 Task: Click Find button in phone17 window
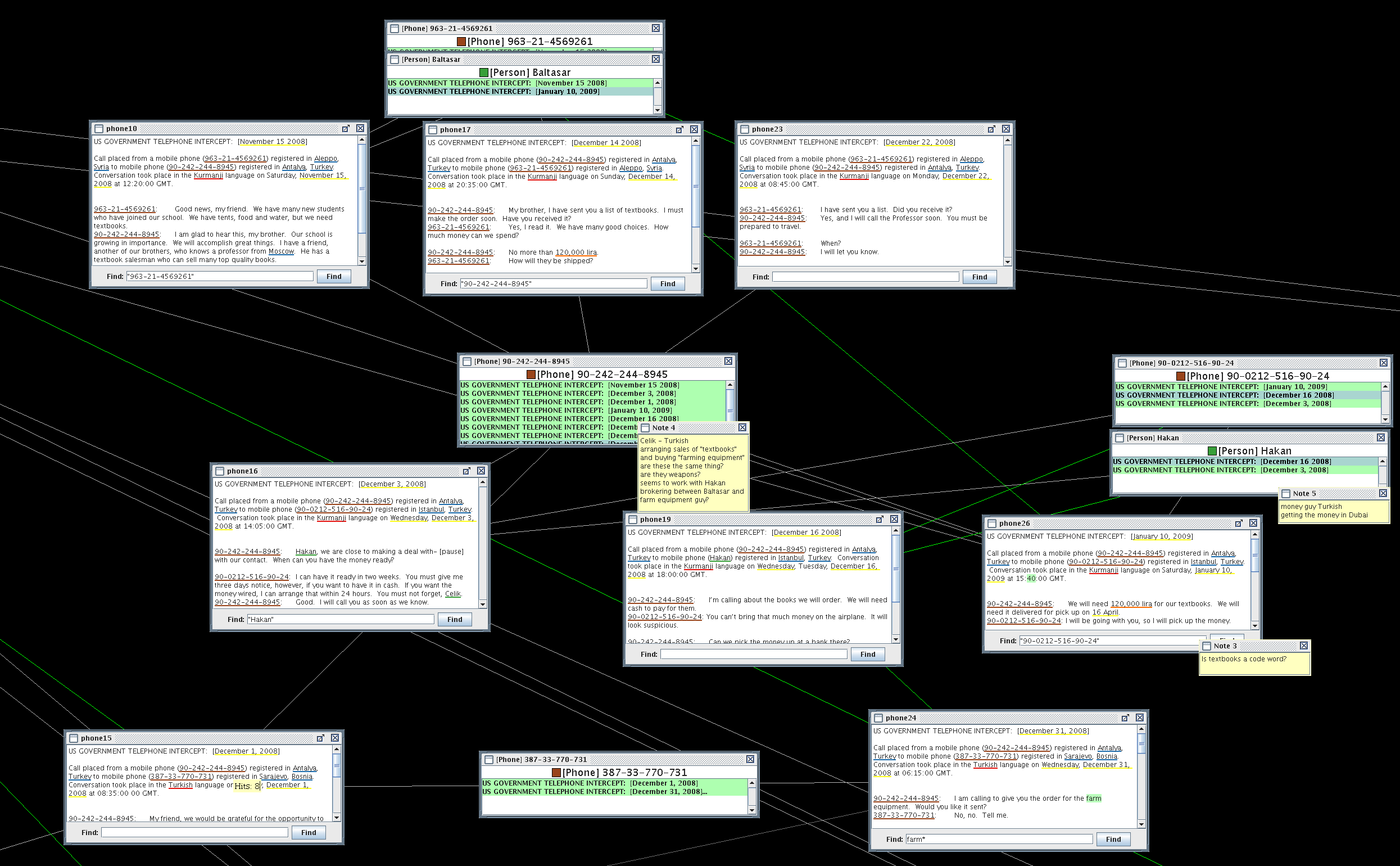coord(667,284)
